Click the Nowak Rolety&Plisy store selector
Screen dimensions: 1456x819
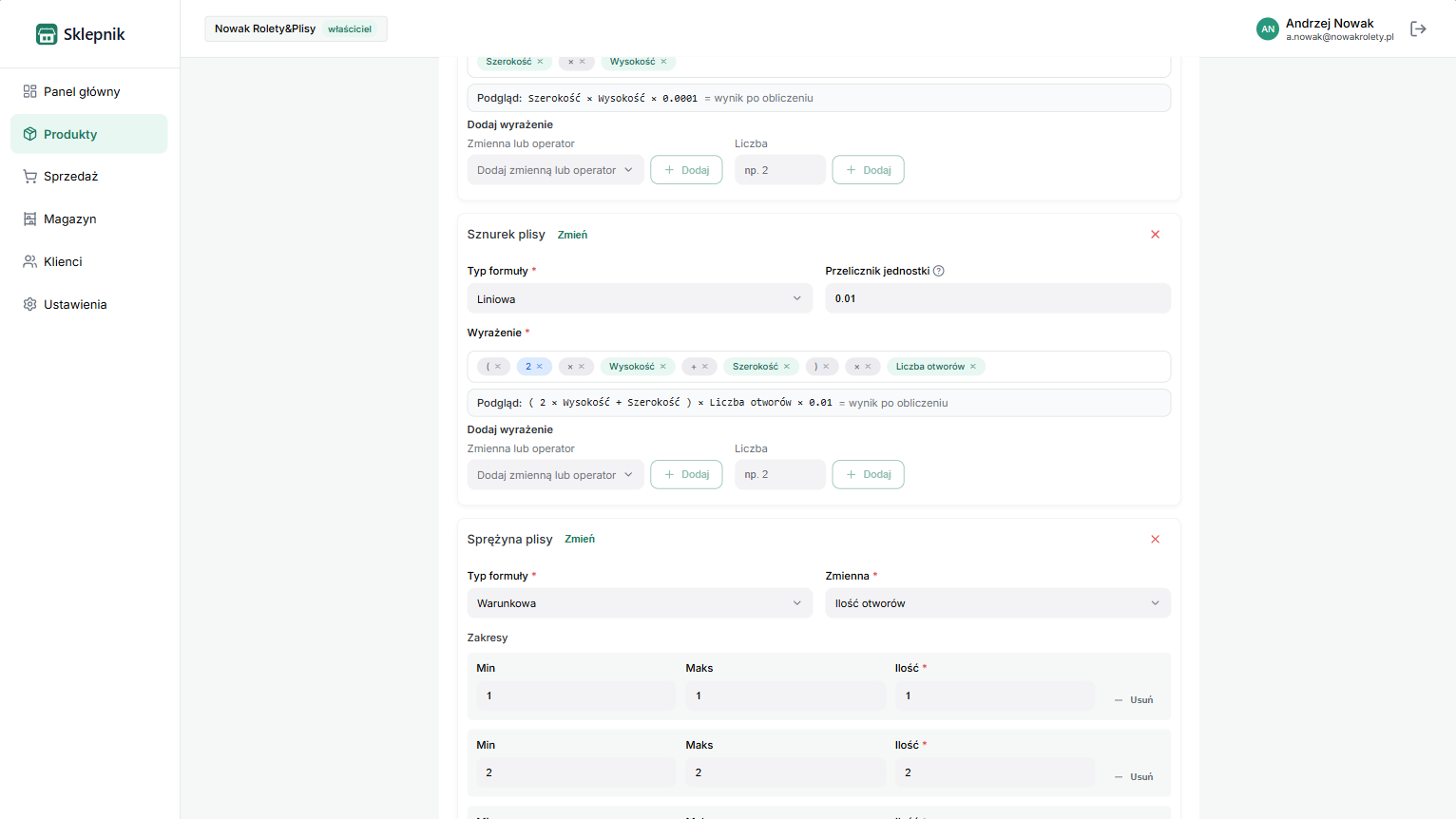pos(296,29)
